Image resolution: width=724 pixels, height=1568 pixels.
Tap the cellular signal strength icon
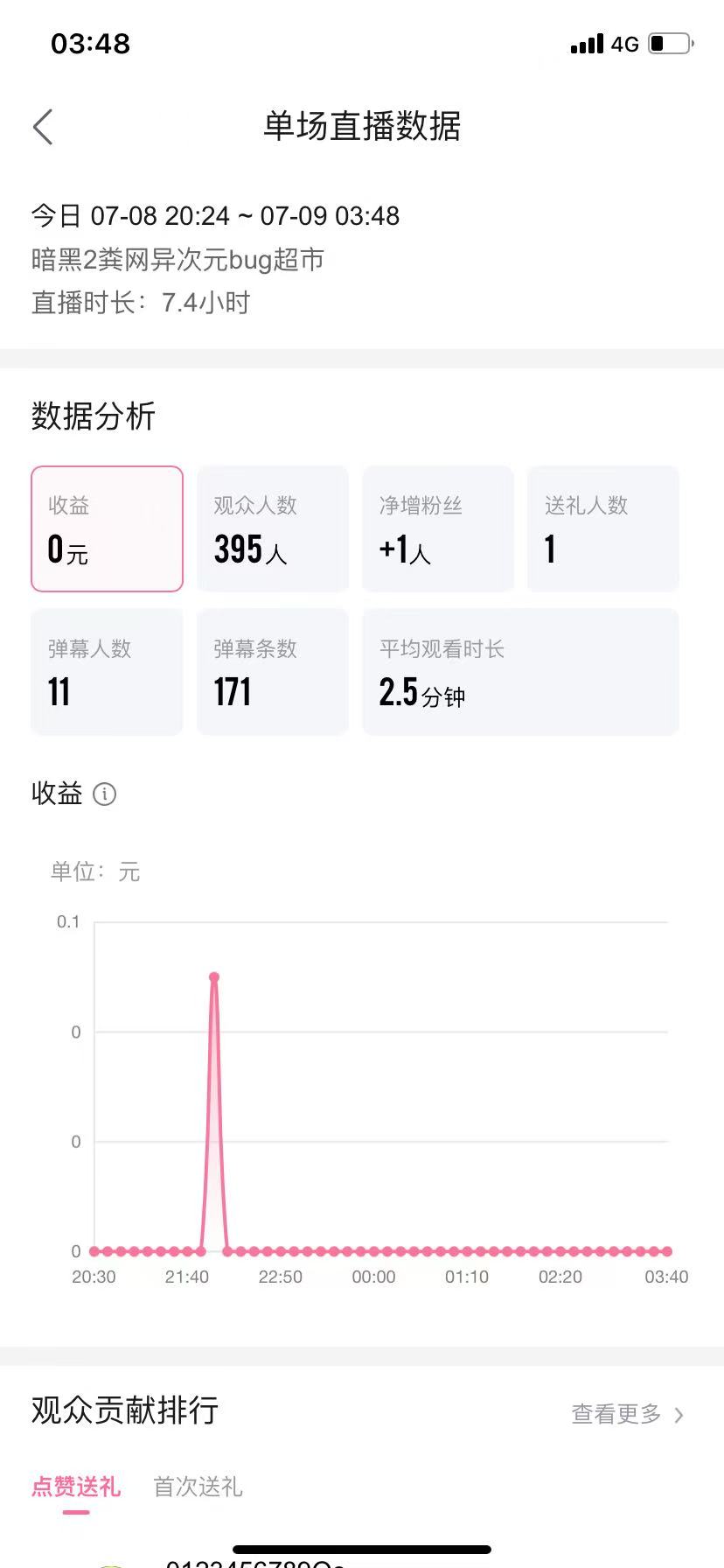pos(587,44)
